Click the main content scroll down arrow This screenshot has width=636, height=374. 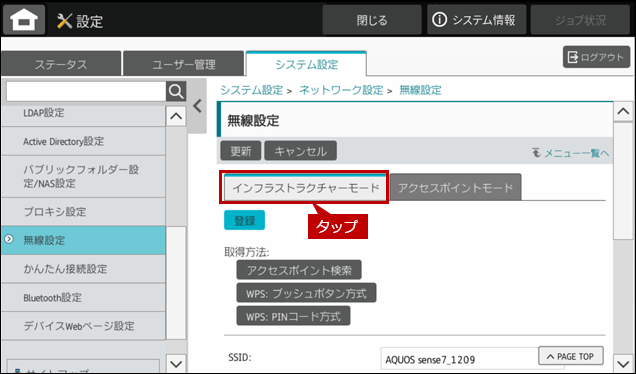(623, 363)
